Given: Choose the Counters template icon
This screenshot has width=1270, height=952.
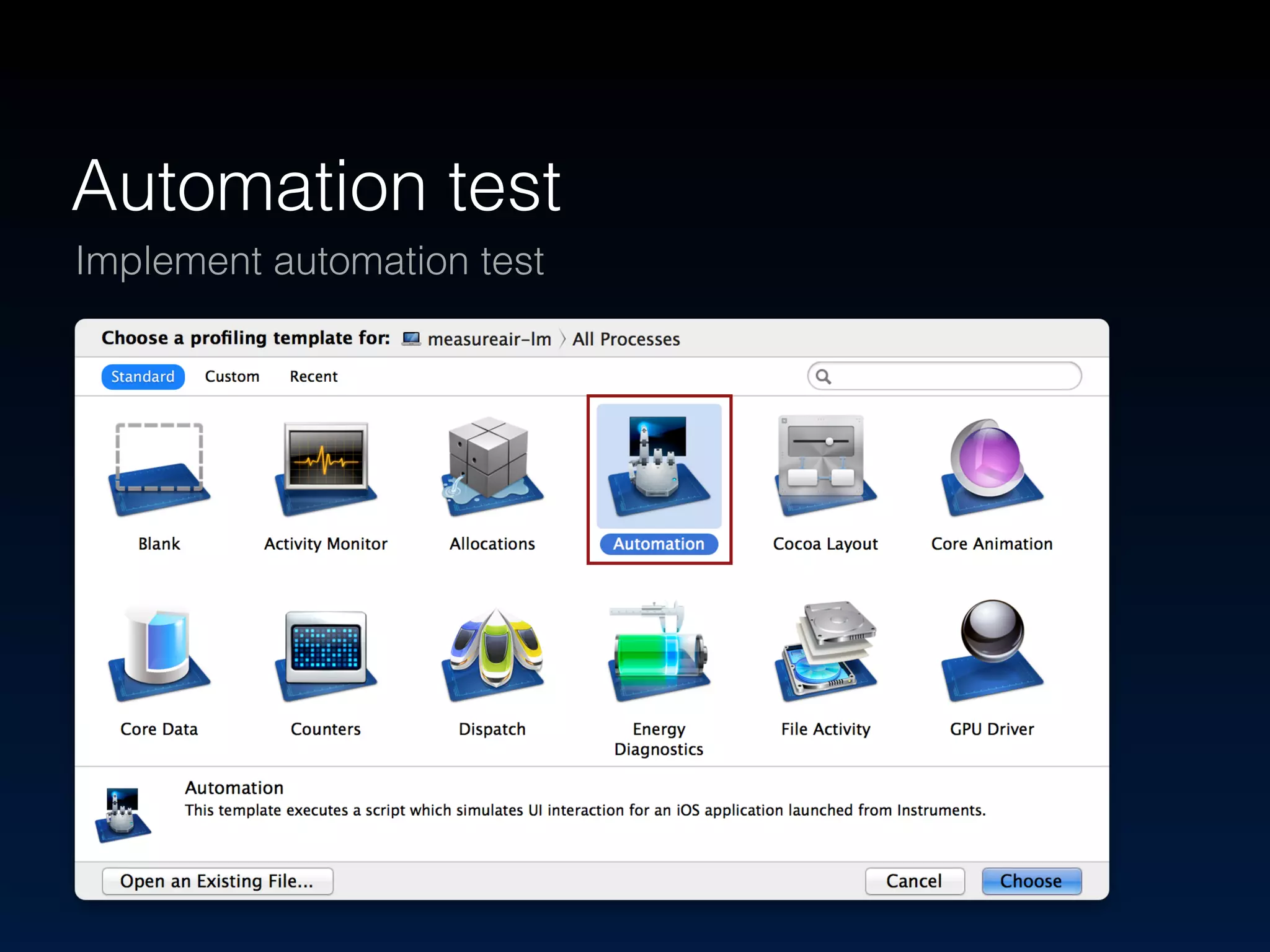Looking at the screenshot, I should click(x=326, y=656).
